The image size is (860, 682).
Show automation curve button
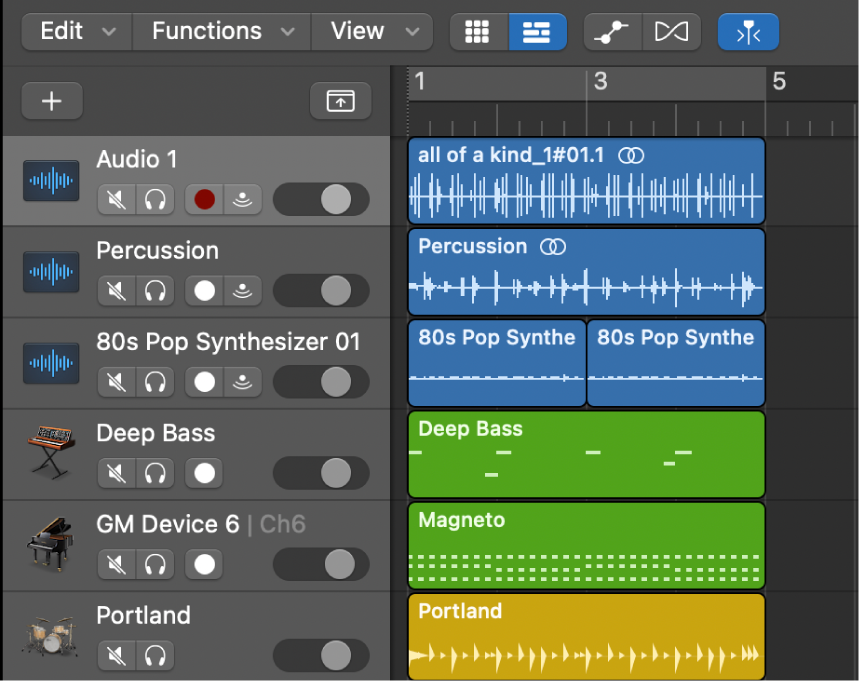click(612, 32)
